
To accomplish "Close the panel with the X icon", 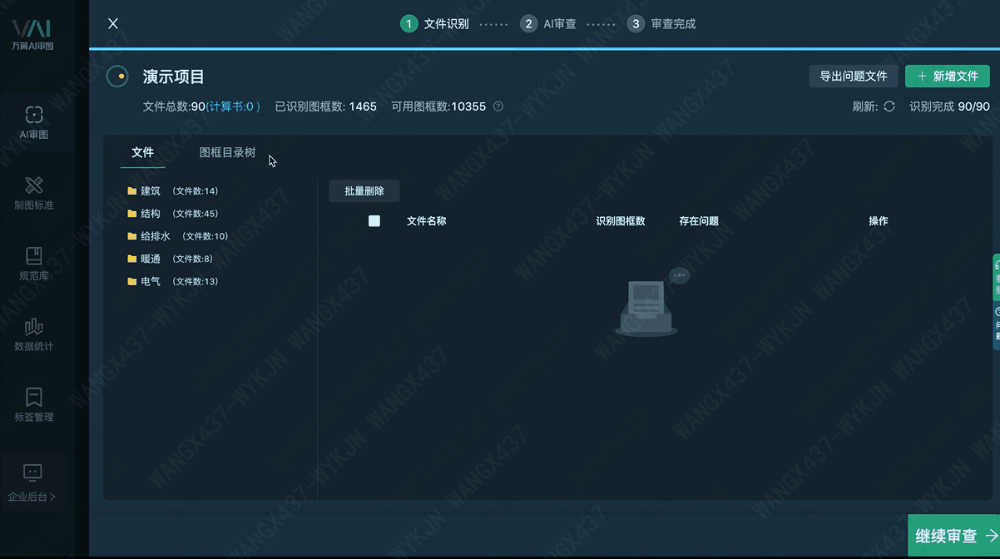I will pos(113,24).
